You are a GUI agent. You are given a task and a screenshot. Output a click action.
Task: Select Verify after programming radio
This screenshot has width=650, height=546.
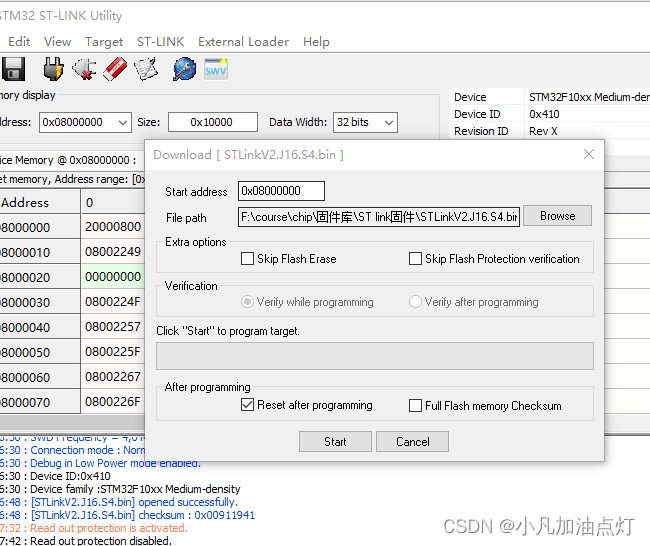415,302
